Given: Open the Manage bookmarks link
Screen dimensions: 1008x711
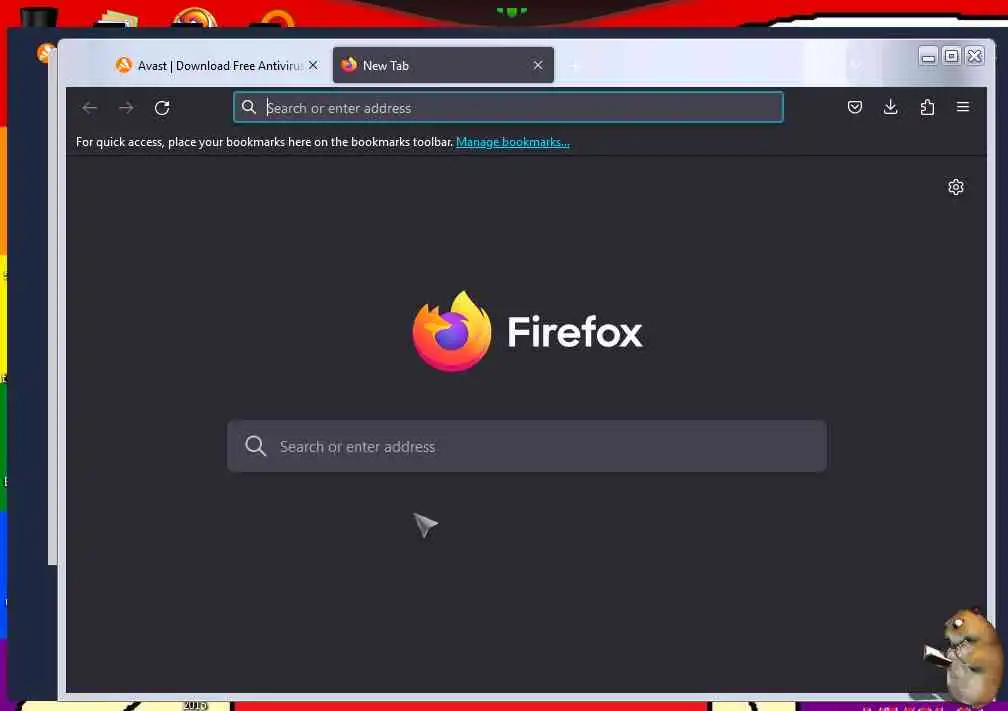Looking at the screenshot, I should [x=512, y=142].
